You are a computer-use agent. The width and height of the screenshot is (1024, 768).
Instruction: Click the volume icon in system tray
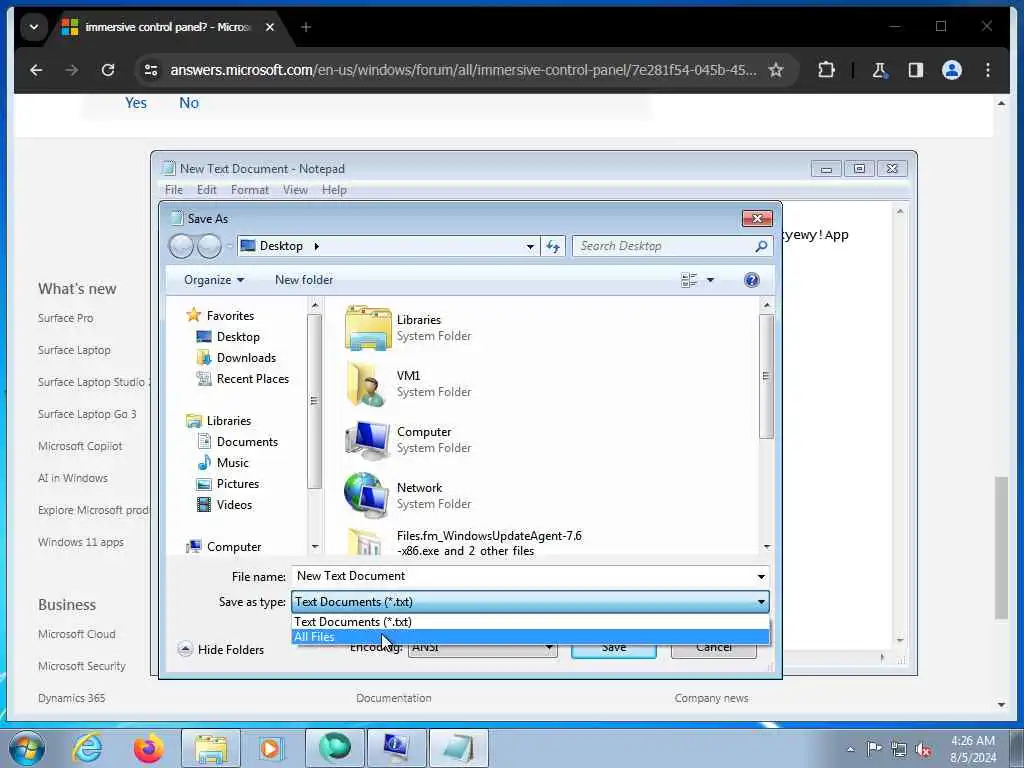pos(923,750)
